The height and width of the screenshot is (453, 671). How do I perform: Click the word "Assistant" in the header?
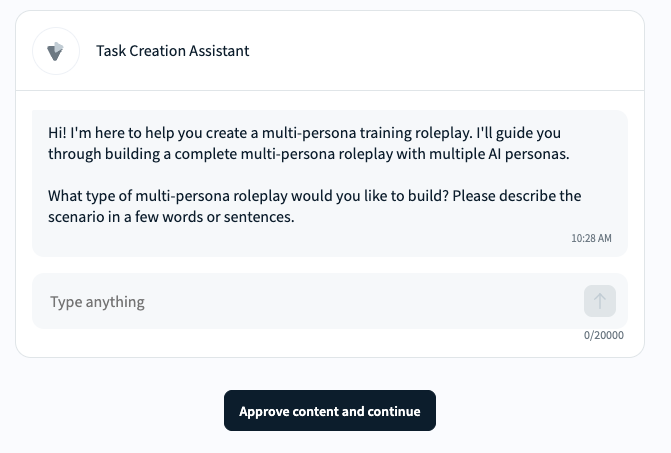point(217,51)
